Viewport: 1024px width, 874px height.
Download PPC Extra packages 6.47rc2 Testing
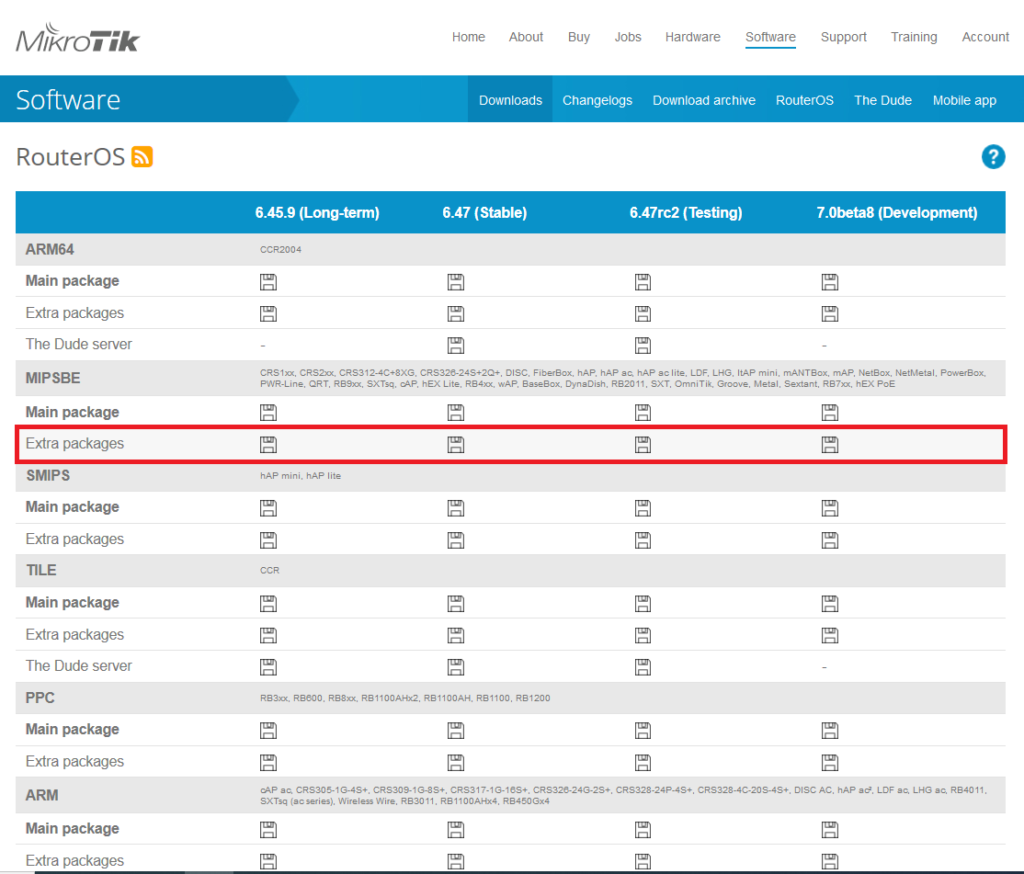[643, 762]
